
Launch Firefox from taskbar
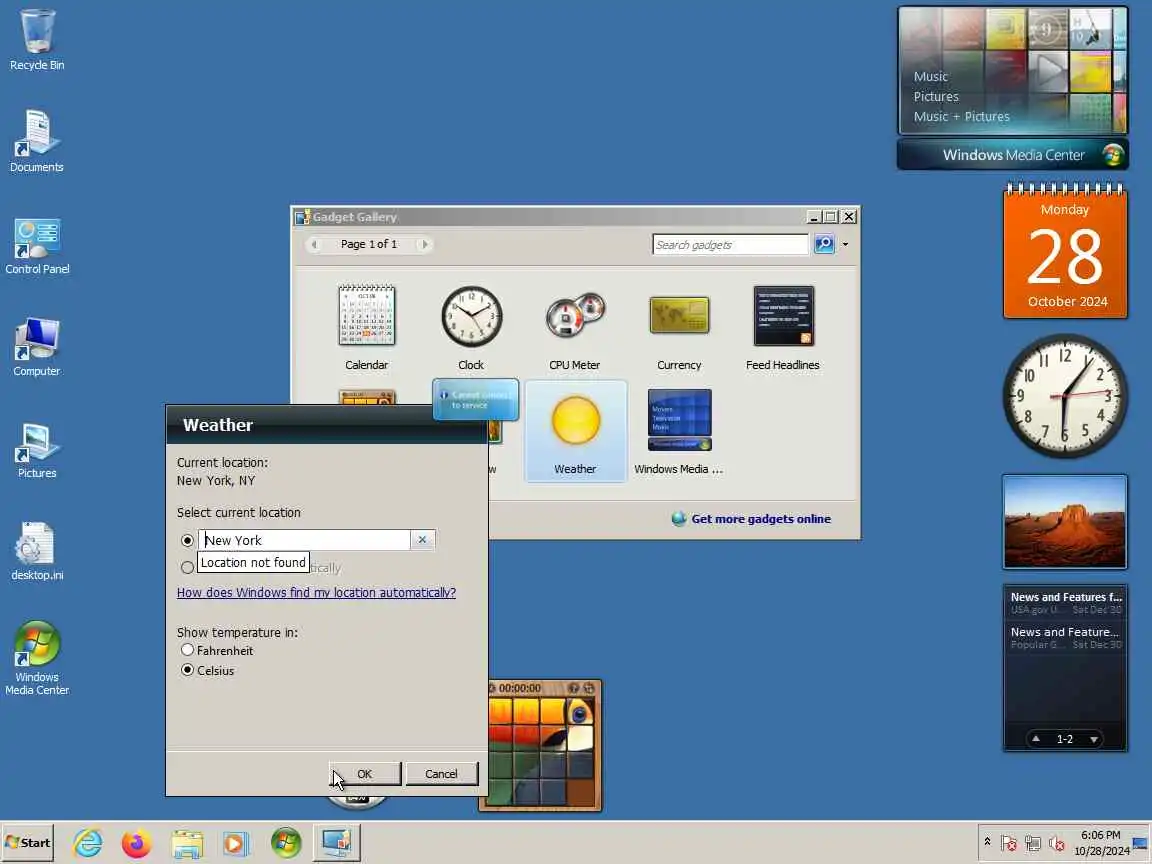pos(137,843)
